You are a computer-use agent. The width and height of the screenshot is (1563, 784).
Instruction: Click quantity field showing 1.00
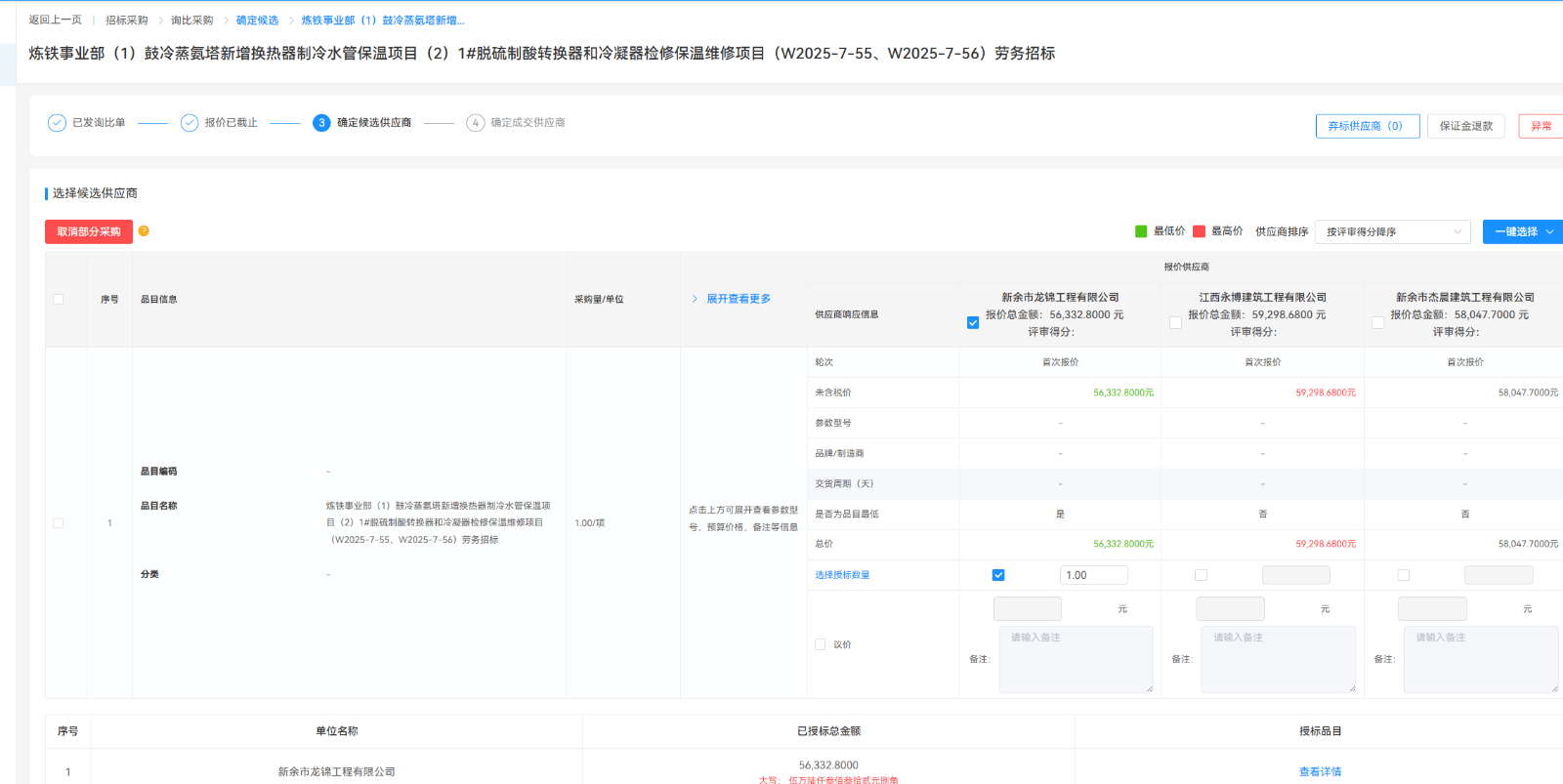(x=1094, y=575)
